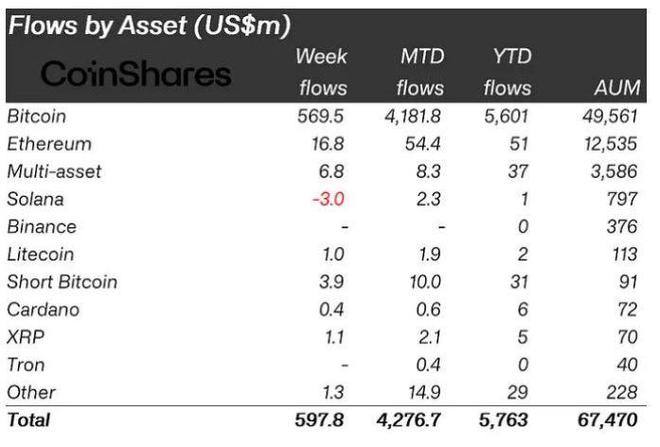Select the Bitcoin row label
The image size is (660, 447).
[x=36, y=116]
